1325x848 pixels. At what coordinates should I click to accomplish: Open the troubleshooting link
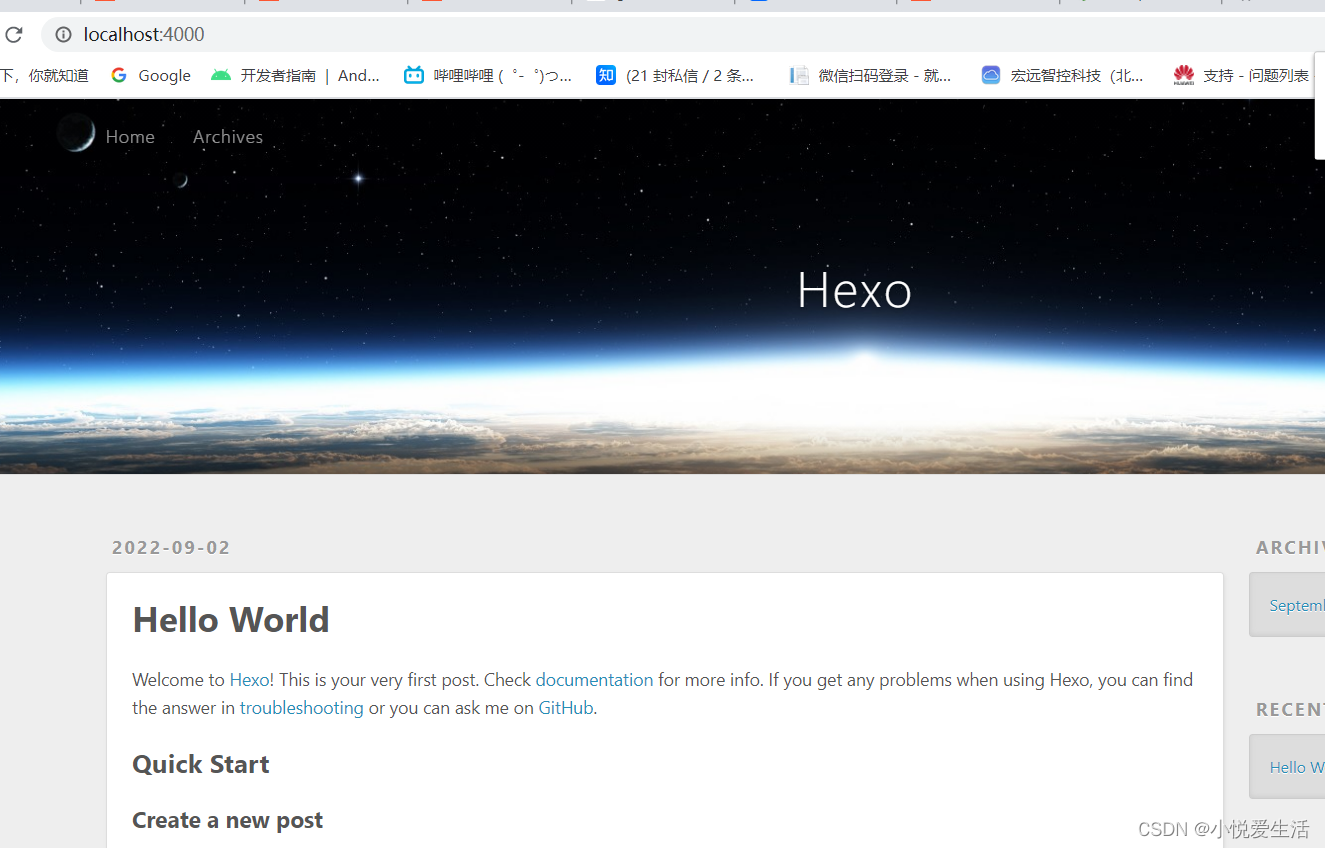click(301, 707)
